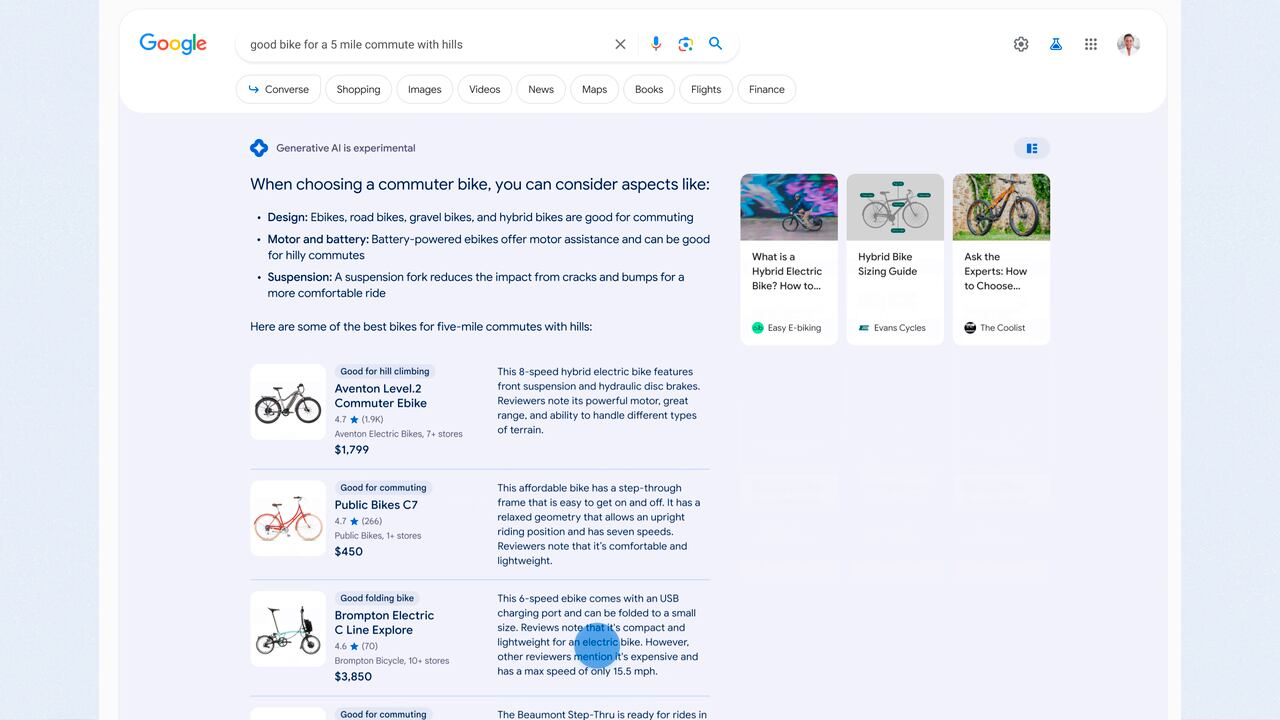Viewport: 1280px width, 720px height.
Task: Click the colorful Google logo
Action: click(x=172, y=43)
